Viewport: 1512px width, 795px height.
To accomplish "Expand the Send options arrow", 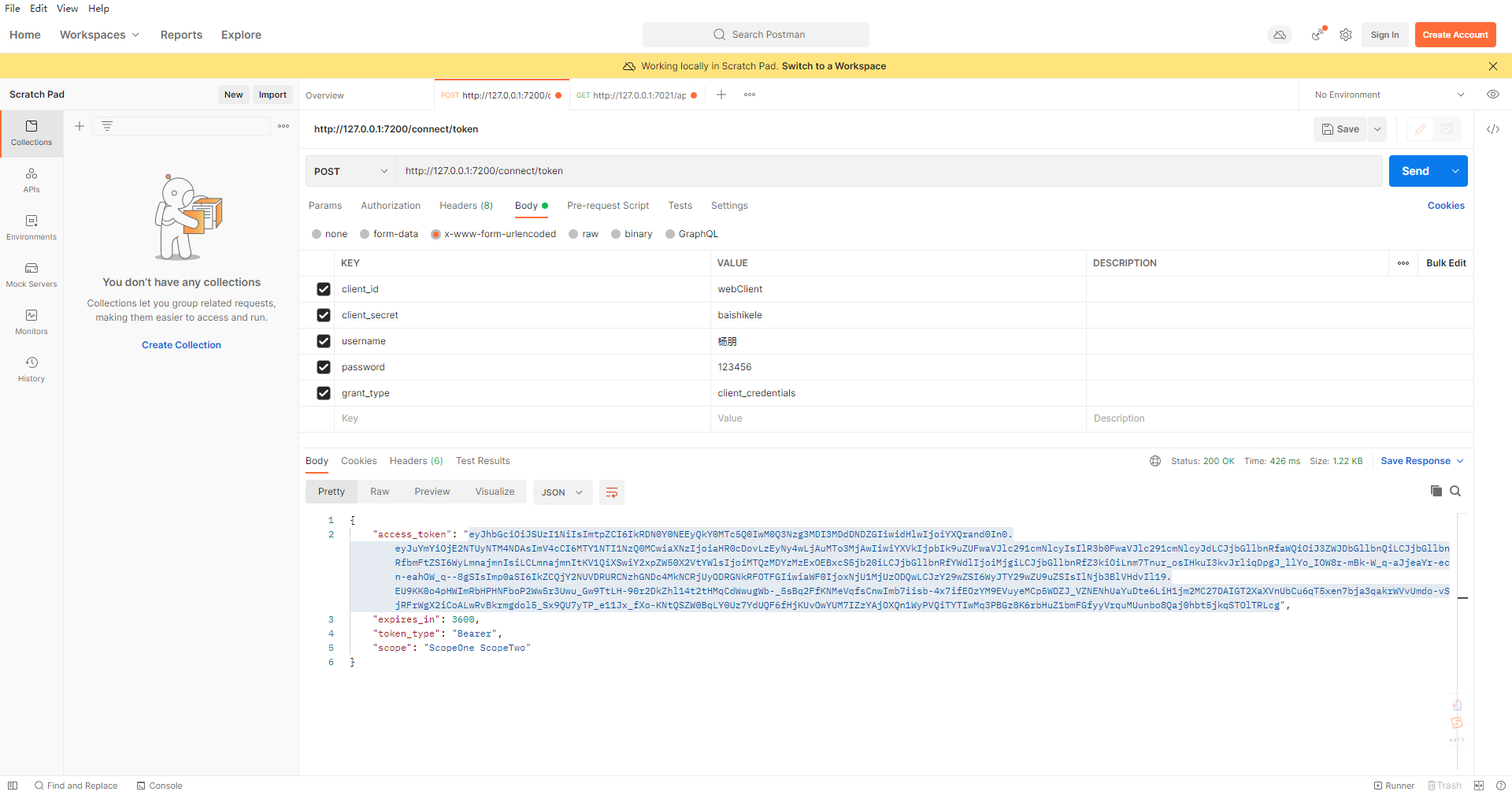I will coord(1455,171).
